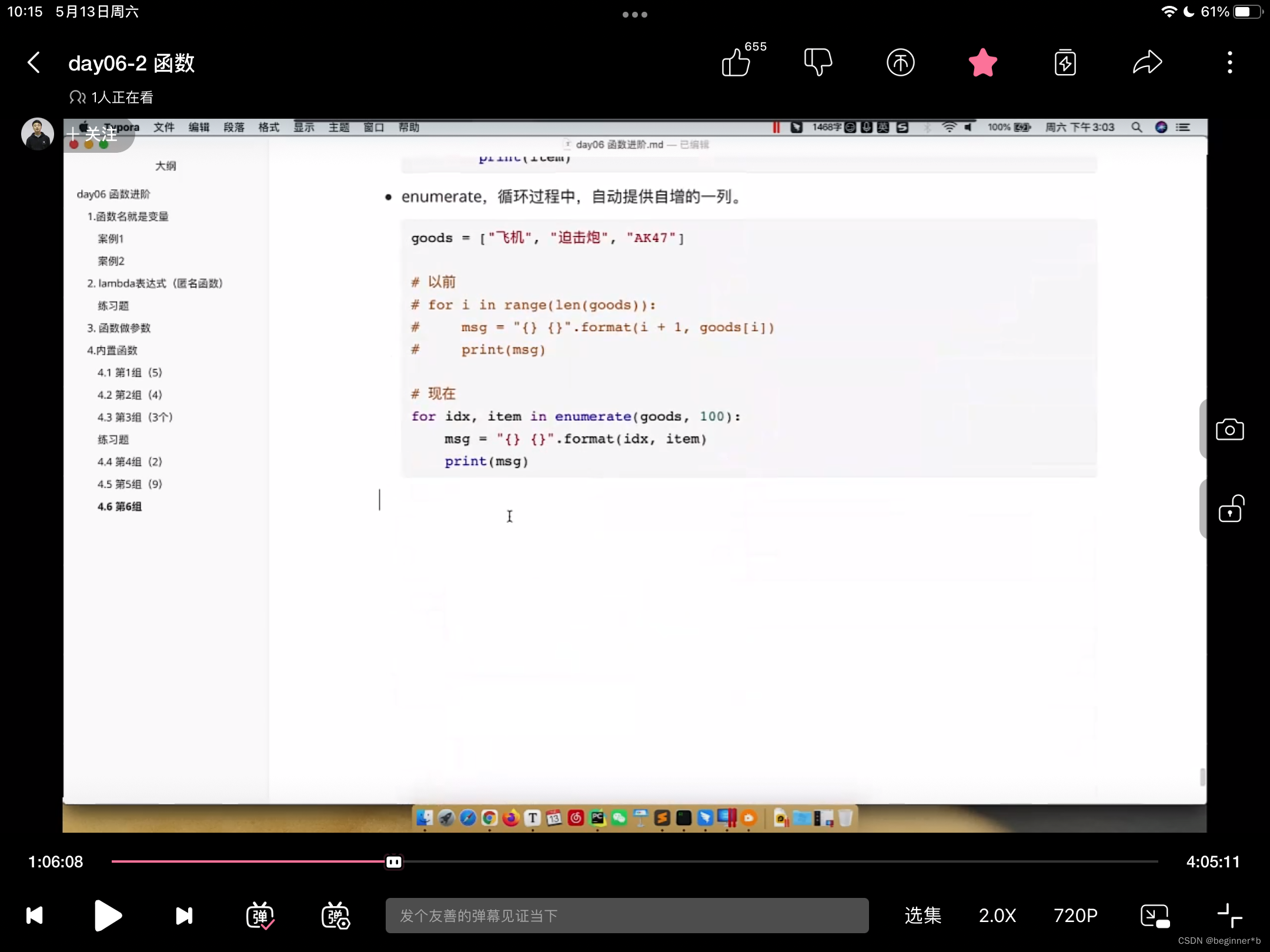Select outline item 4.4 第4组 (2)
The image size is (1270, 952).
tap(129, 462)
